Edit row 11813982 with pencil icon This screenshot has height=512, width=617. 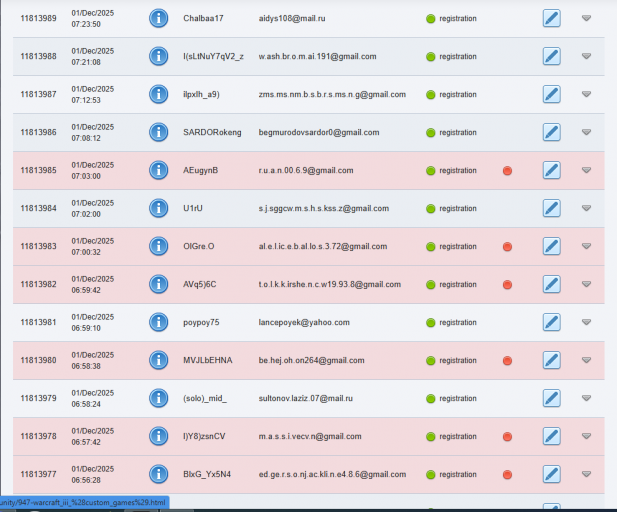coord(552,284)
